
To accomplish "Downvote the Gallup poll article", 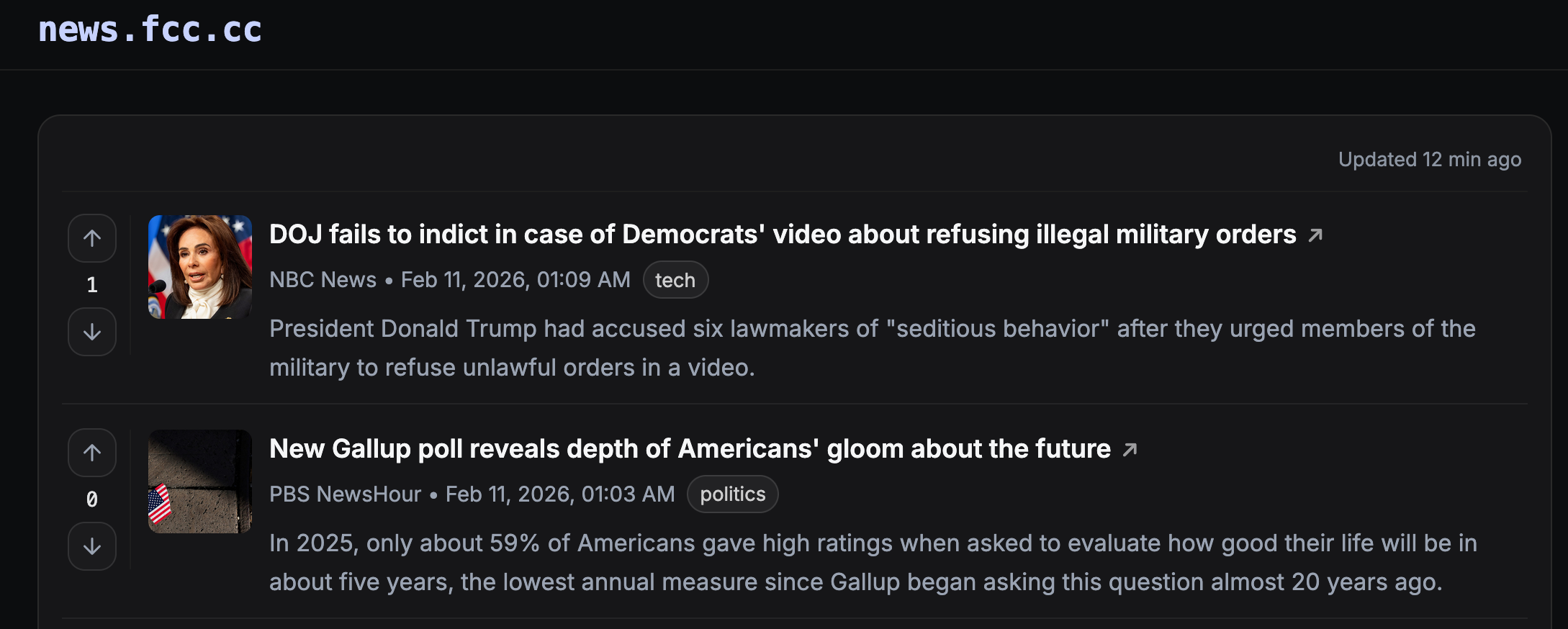I will coord(92,546).
